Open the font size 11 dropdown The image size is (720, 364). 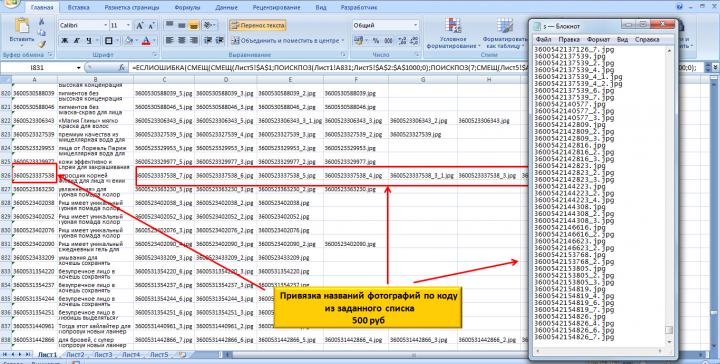pos(128,25)
